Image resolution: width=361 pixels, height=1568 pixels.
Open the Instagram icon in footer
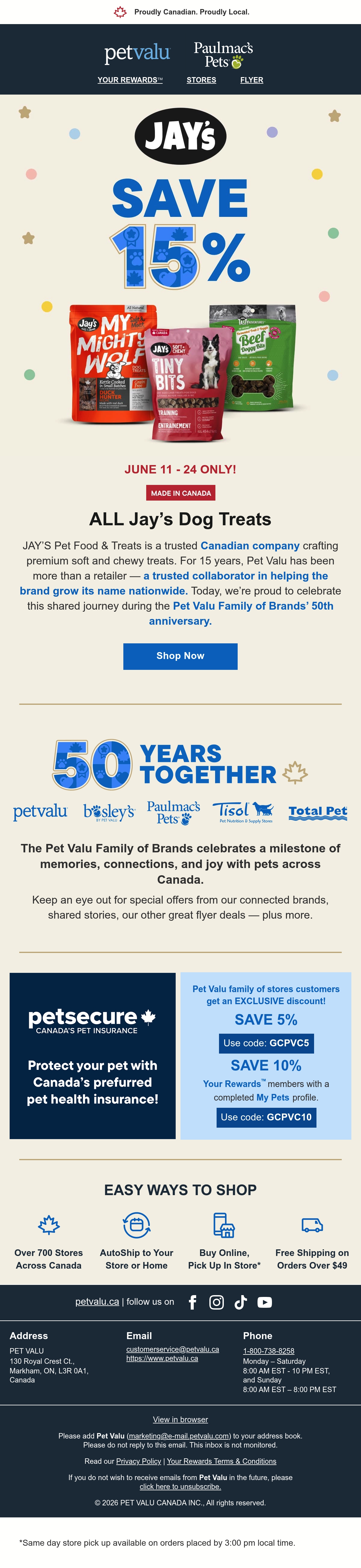[x=216, y=1302]
